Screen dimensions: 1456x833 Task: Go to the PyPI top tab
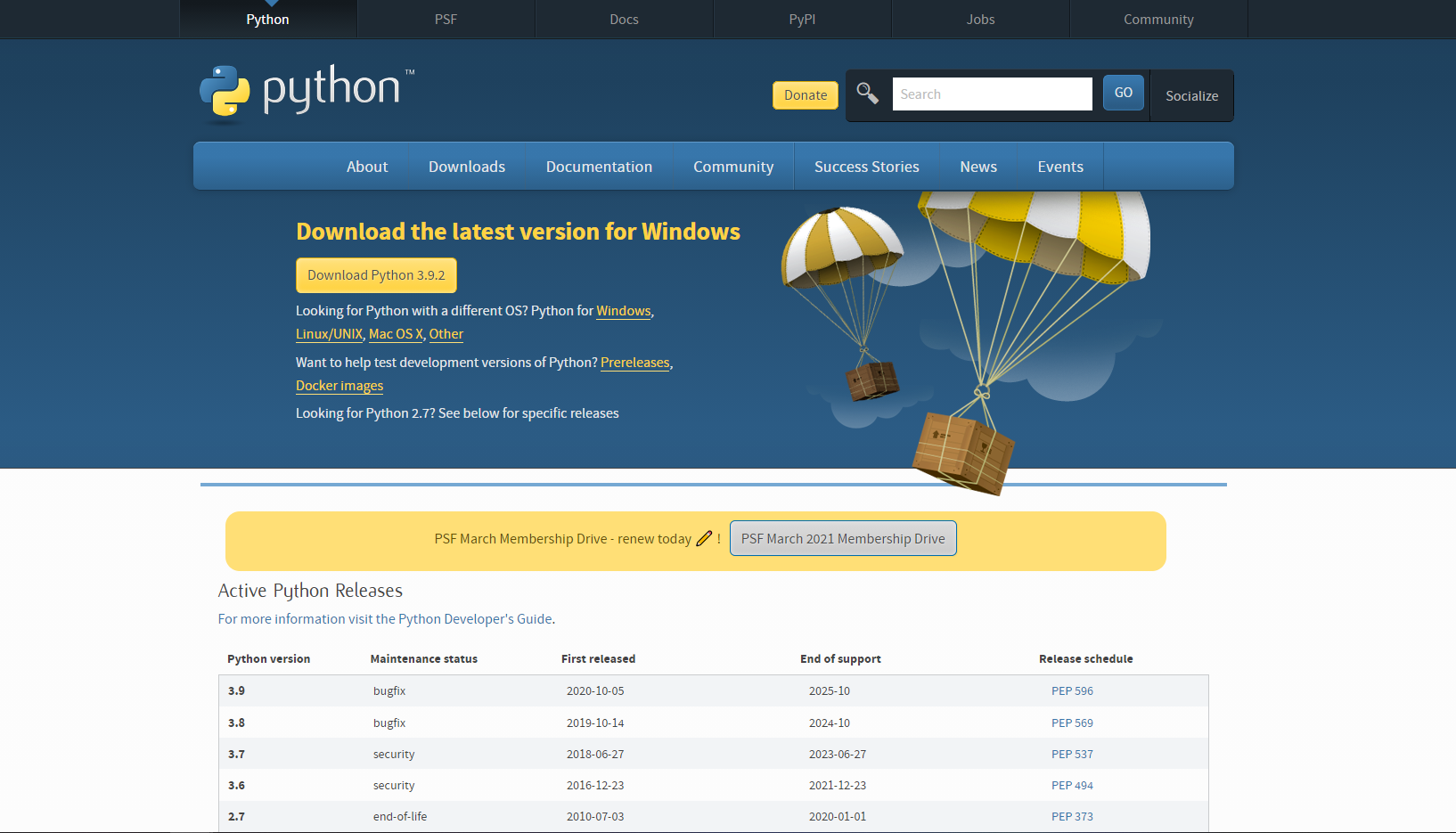(803, 19)
